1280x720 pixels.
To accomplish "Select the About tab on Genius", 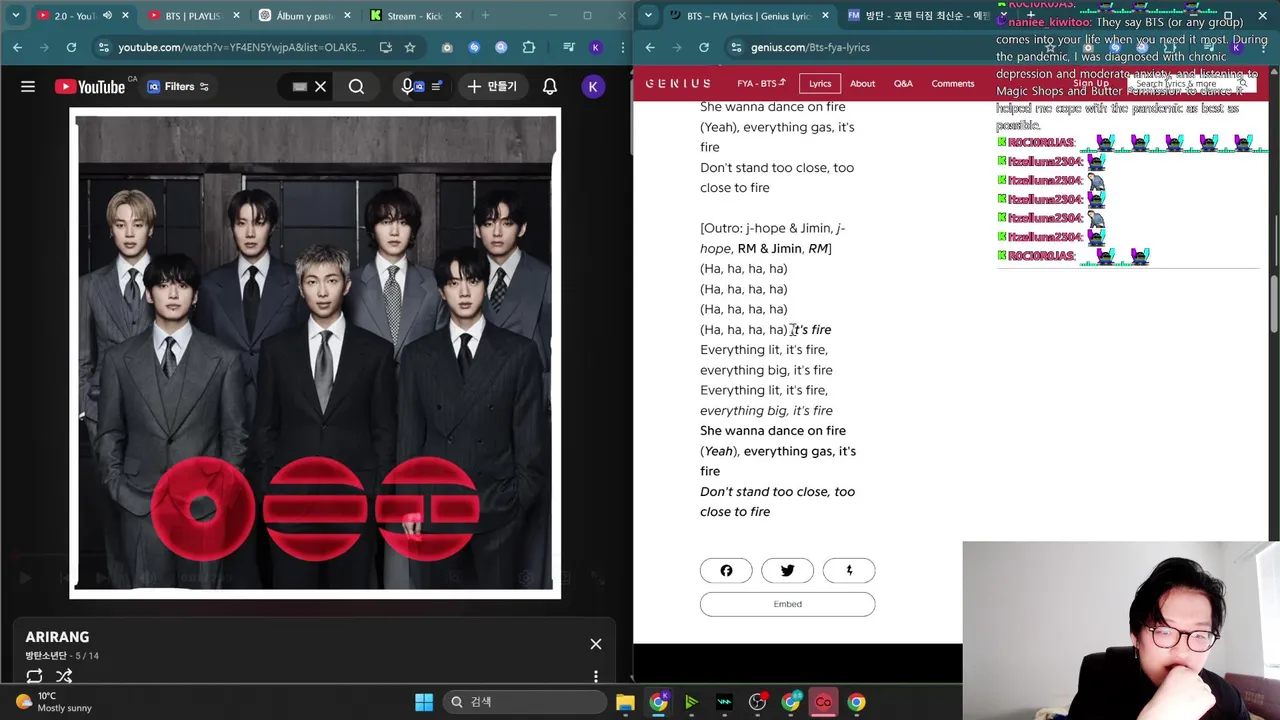I will click(x=863, y=84).
